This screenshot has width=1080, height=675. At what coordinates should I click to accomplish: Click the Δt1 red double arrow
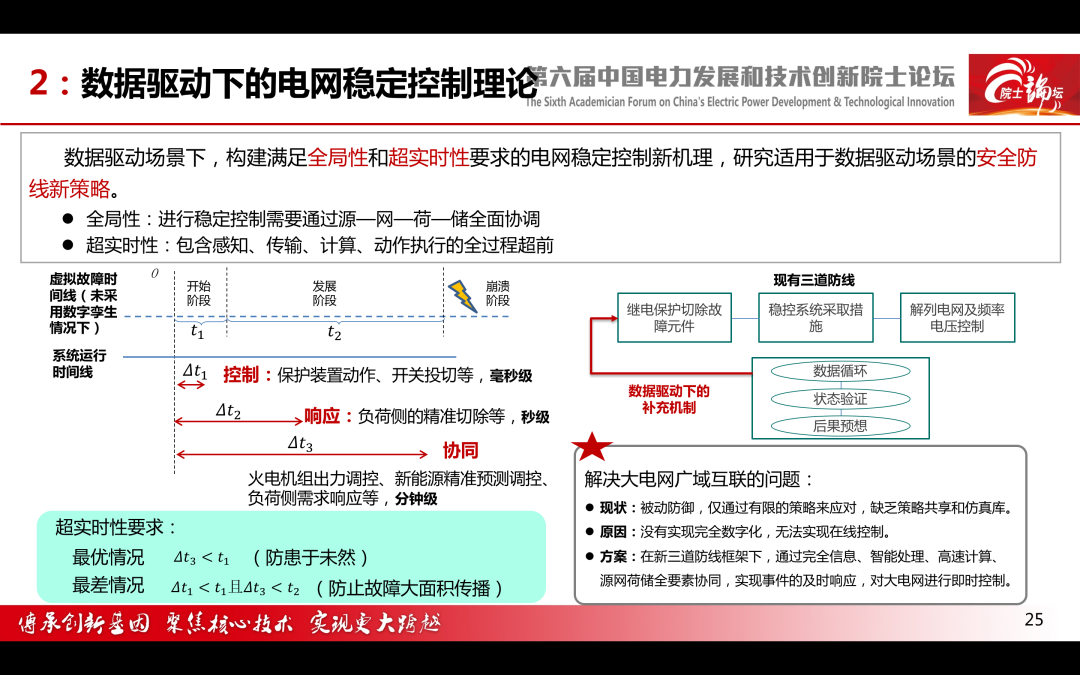pyautogui.click(x=191, y=384)
